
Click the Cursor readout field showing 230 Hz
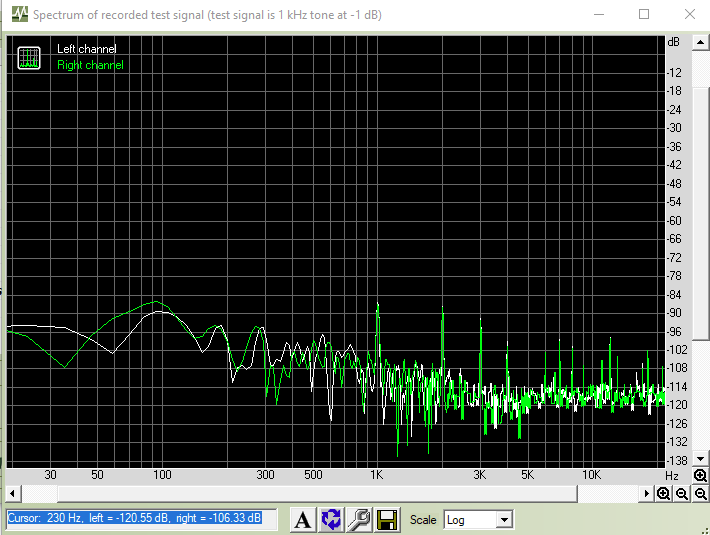click(x=141, y=518)
